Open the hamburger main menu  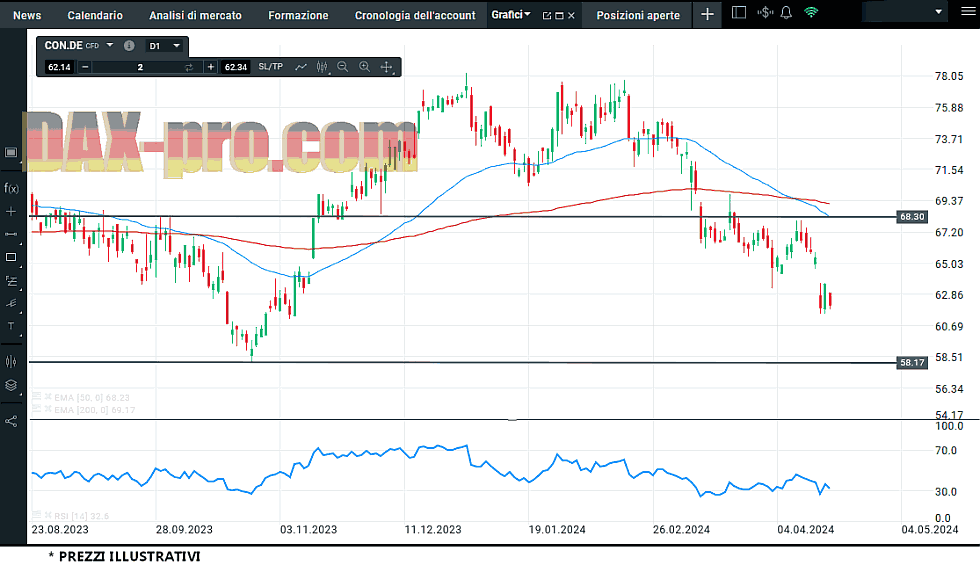click(968, 12)
